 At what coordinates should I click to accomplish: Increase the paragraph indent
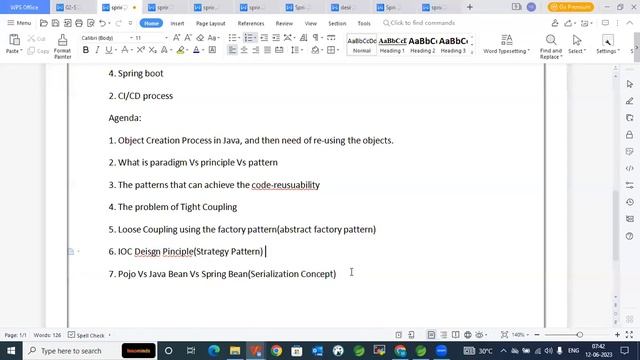(x=276, y=38)
